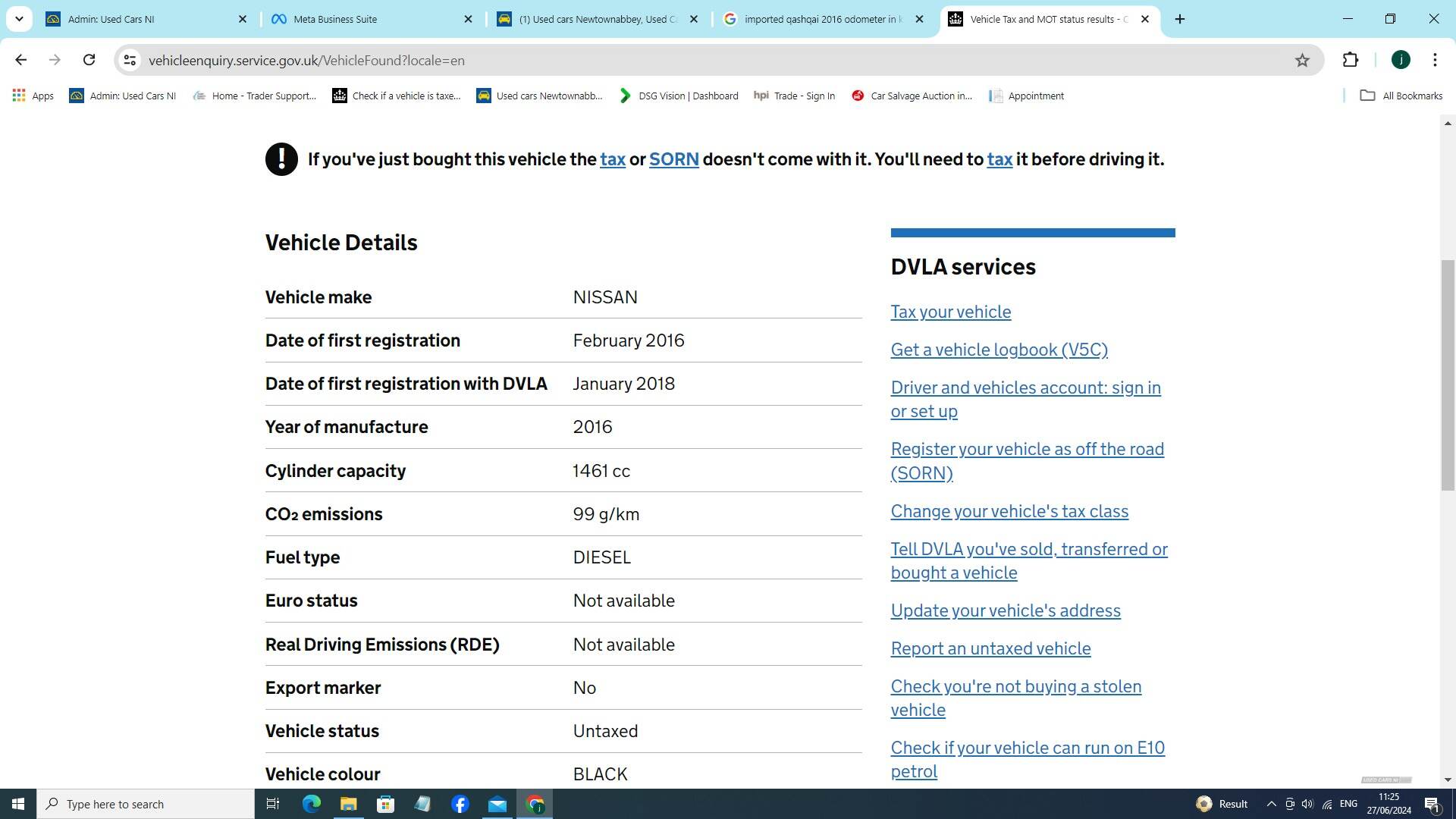This screenshot has height=819, width=1456.
Task: Open DSG Vision Dashboard bookmark
Action: (678, 96)
